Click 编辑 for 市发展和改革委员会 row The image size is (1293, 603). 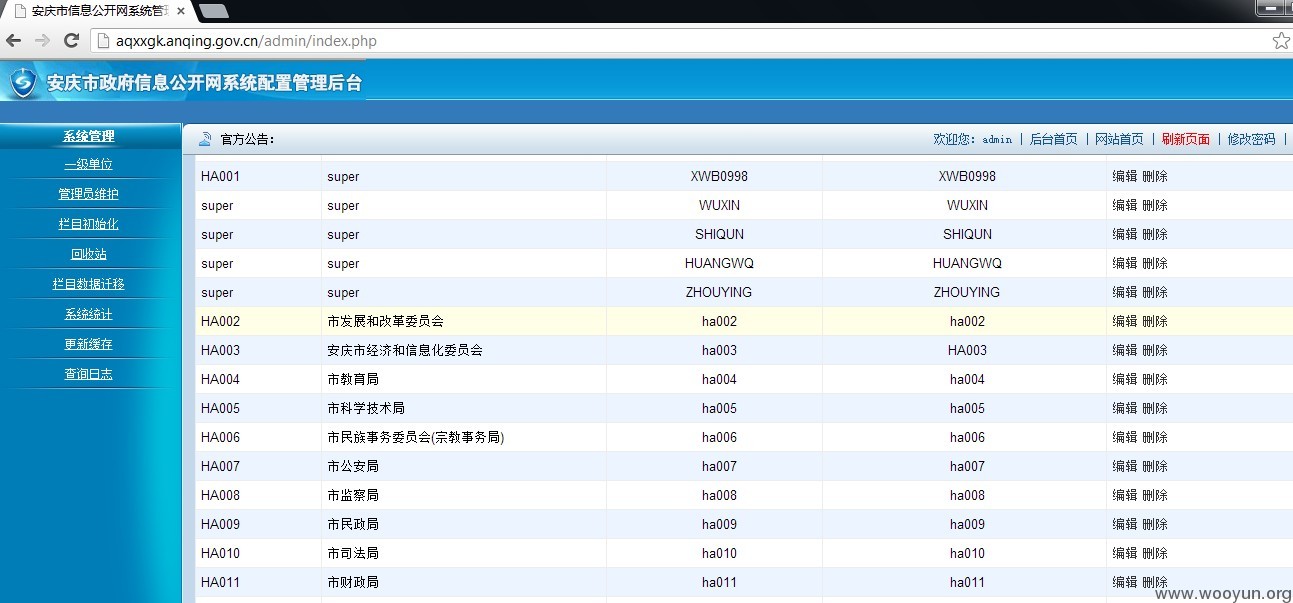point(1125,321)
